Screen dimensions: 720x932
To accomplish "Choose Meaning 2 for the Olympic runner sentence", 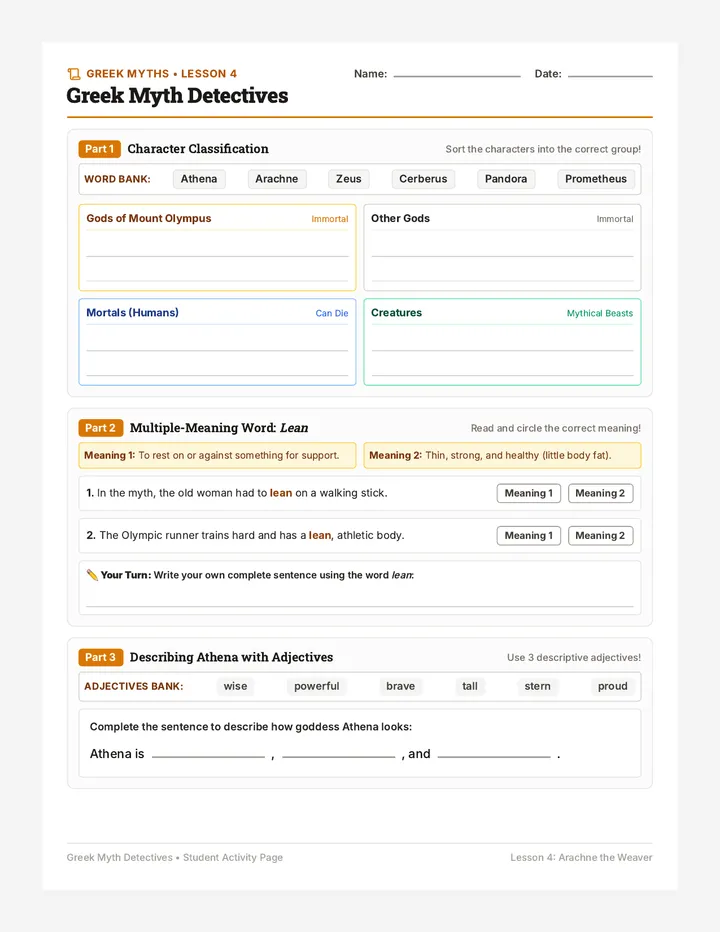I will [600, 536].
